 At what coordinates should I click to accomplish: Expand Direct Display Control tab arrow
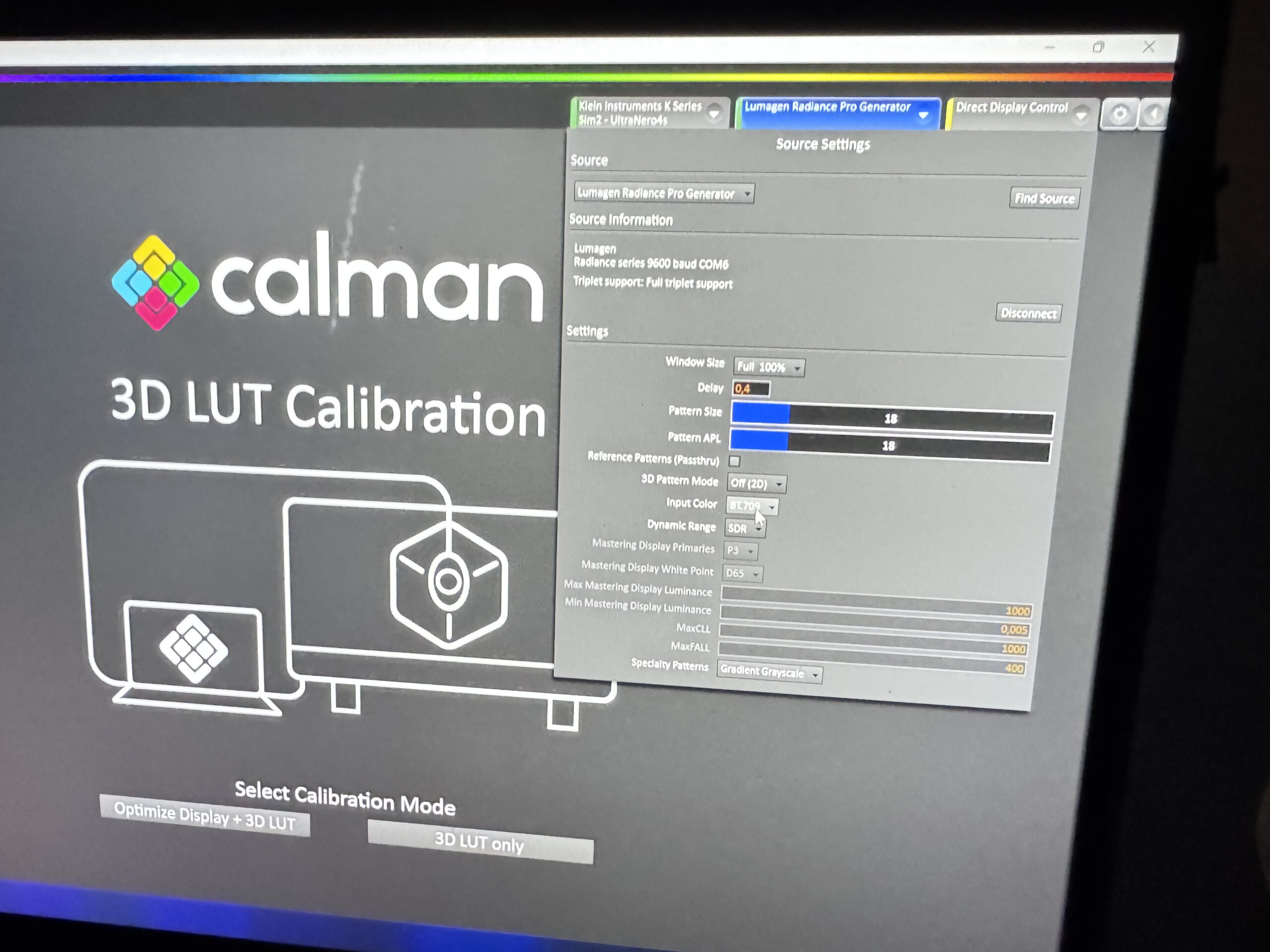coord(1080,115)
